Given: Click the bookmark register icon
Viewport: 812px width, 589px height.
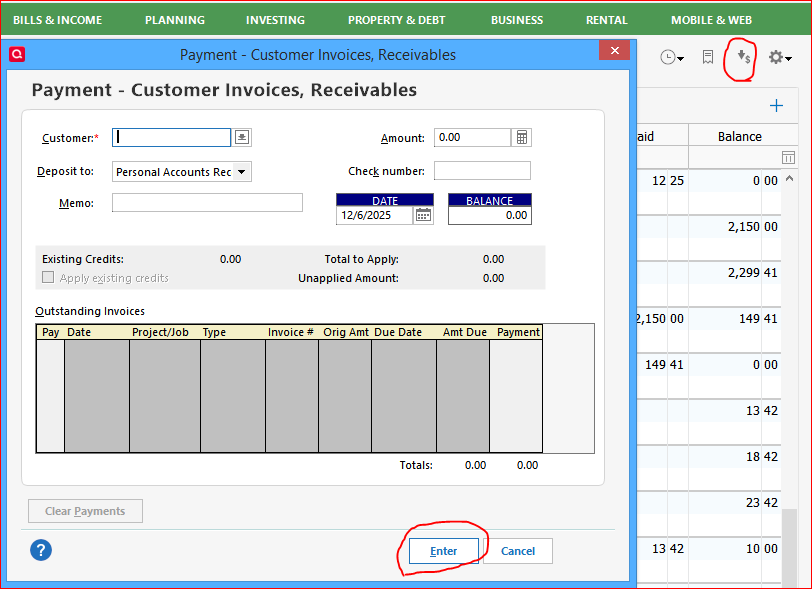Looking at the screenshot, I should [708, 58].
